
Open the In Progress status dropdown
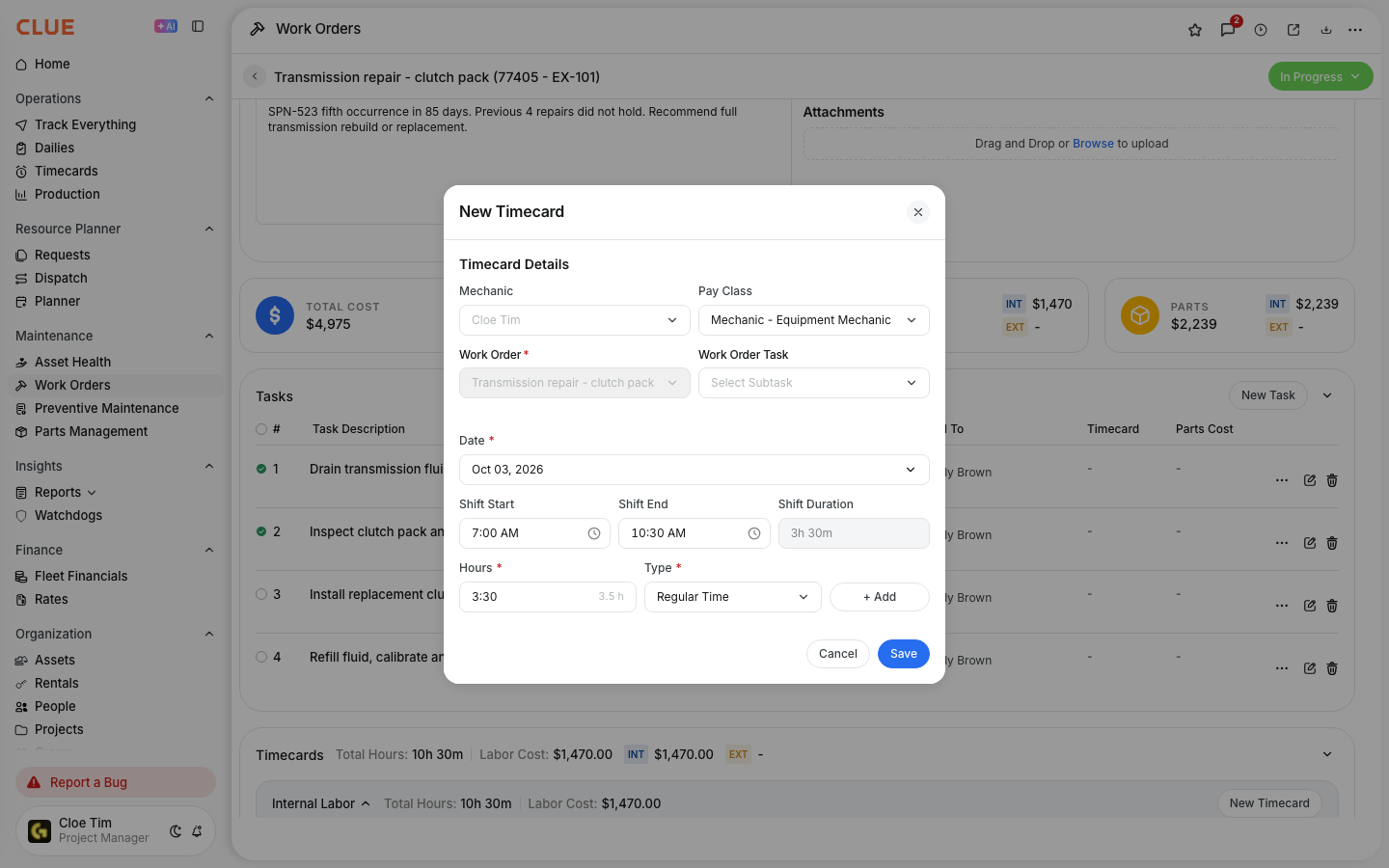pos(1321,77)
